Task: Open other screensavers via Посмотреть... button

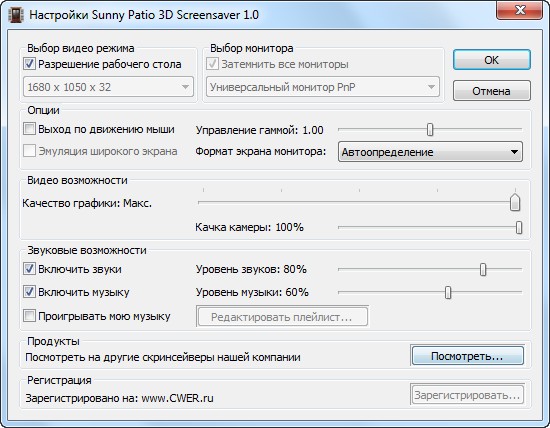Action: [467, 356]
